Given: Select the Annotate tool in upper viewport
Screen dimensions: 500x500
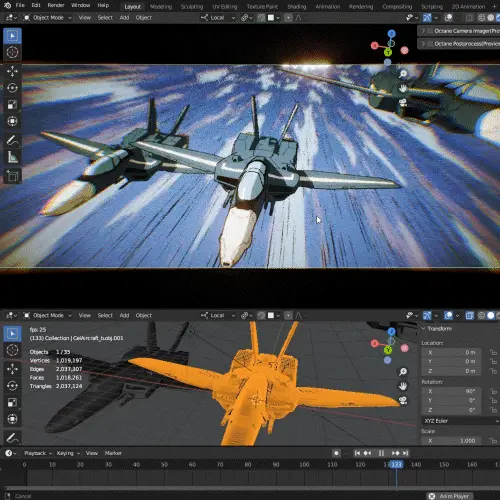Looking at the screenshot, I should tap(12, 140).
